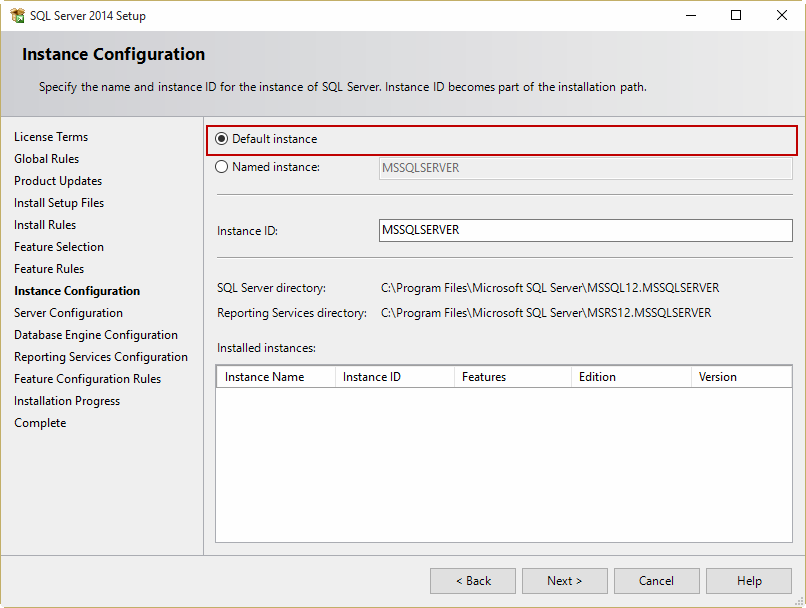This screenshot has height=608, width=806.
Task: Click the Features column header
Action: (511, 377)
